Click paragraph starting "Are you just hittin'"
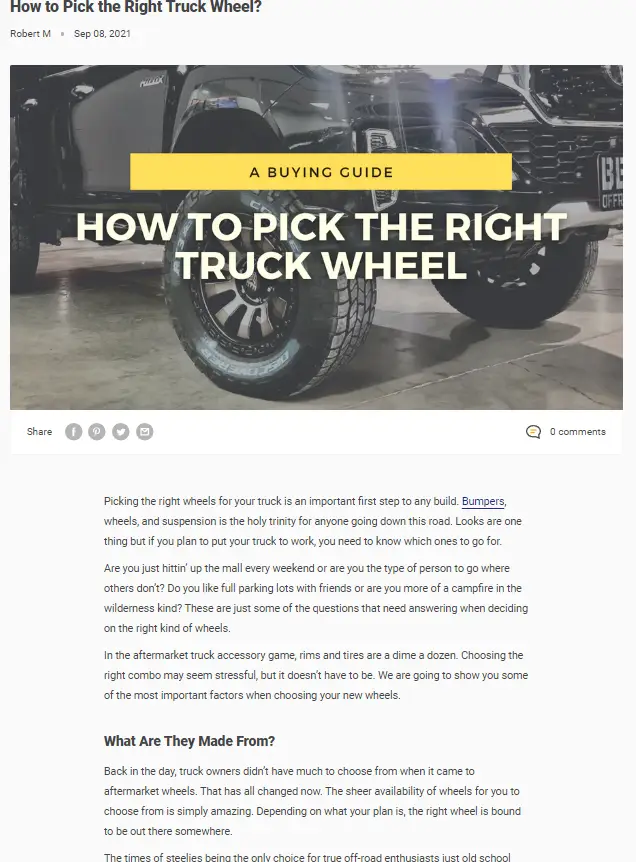 (x=316, y=598)
